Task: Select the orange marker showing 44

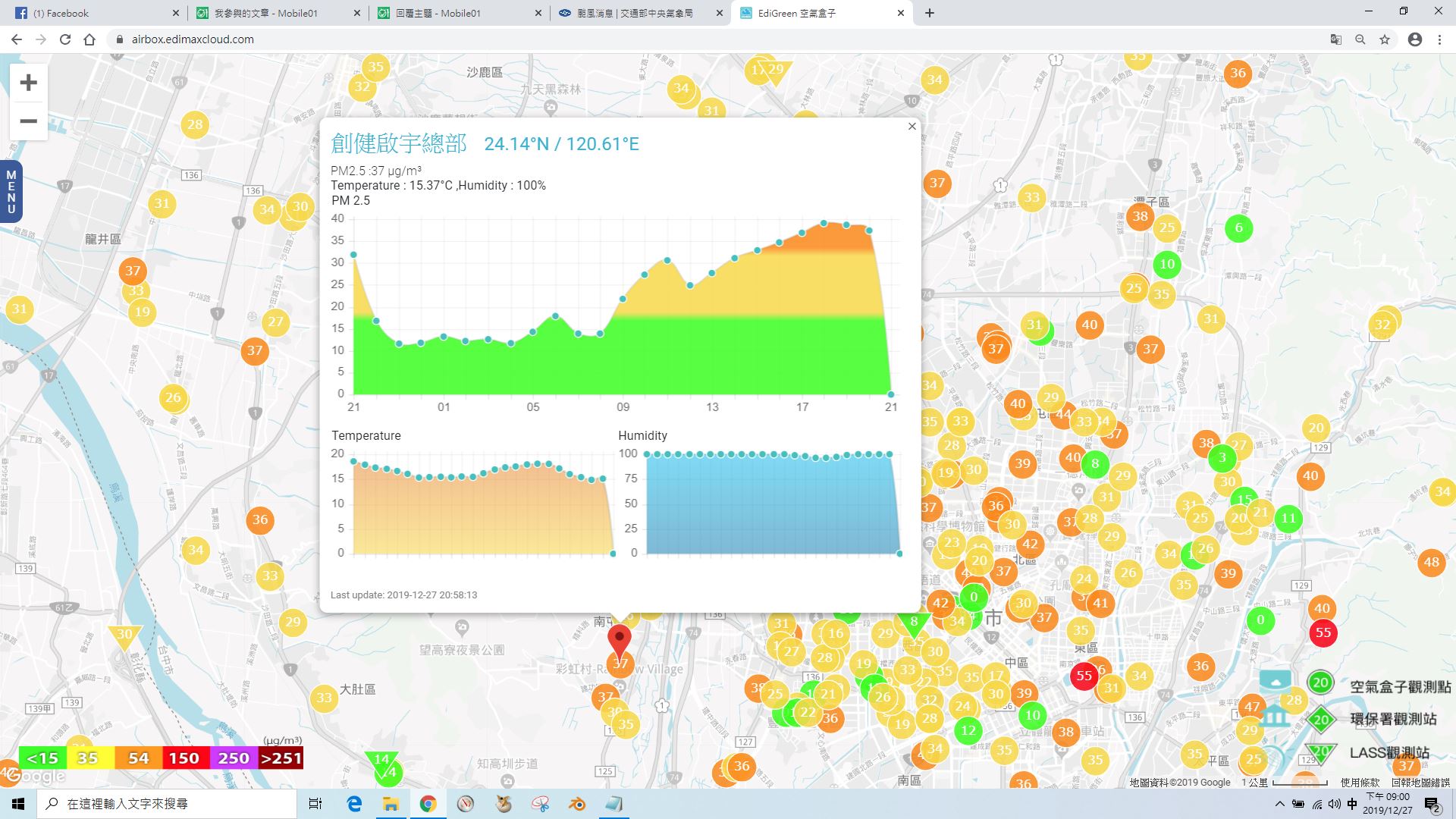Action: [x=1065, y=414]
